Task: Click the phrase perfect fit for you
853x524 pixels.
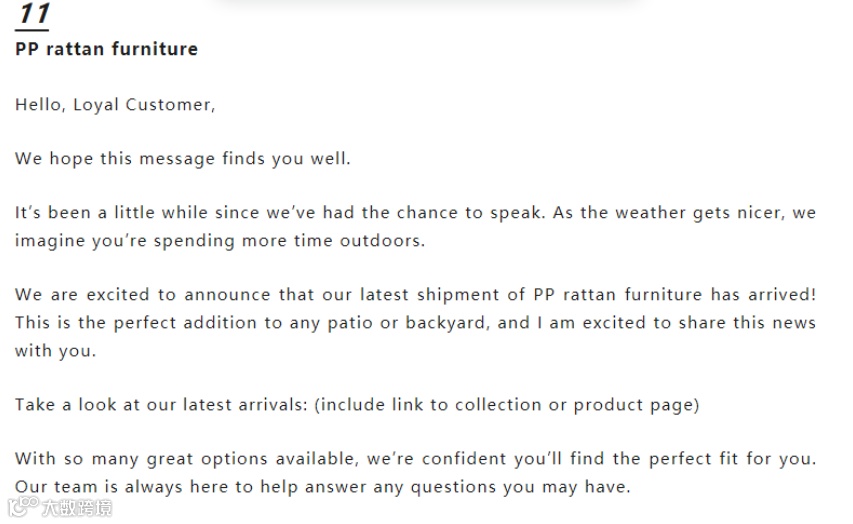Action: click(732, 459)
